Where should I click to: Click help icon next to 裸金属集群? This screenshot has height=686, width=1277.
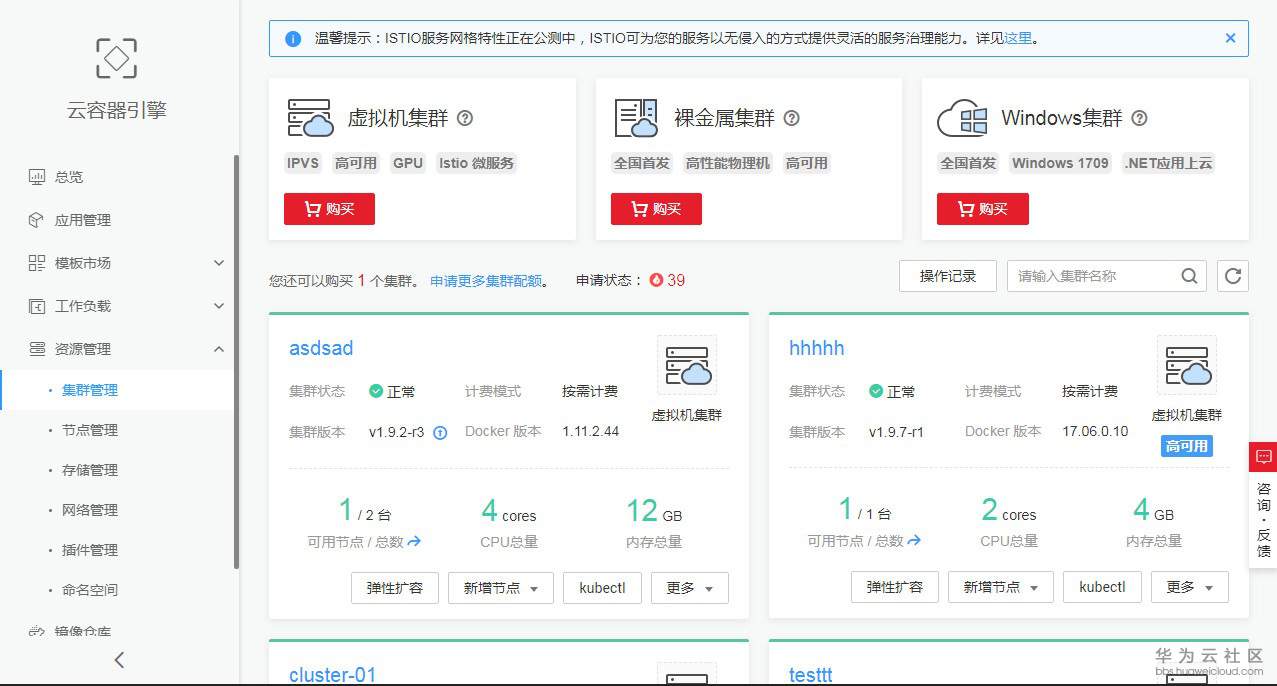792,118
